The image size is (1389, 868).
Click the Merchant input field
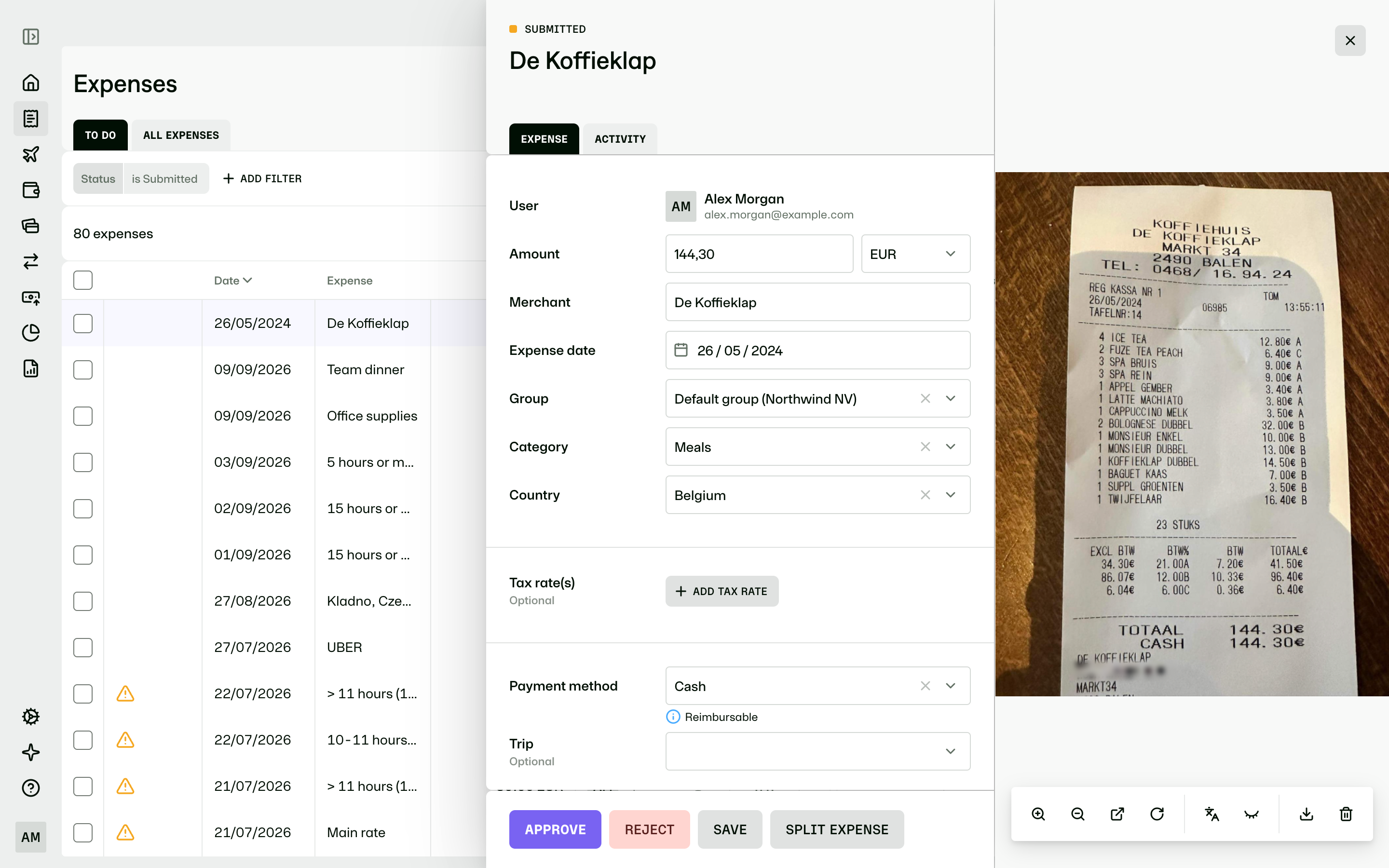coord(818,302)
